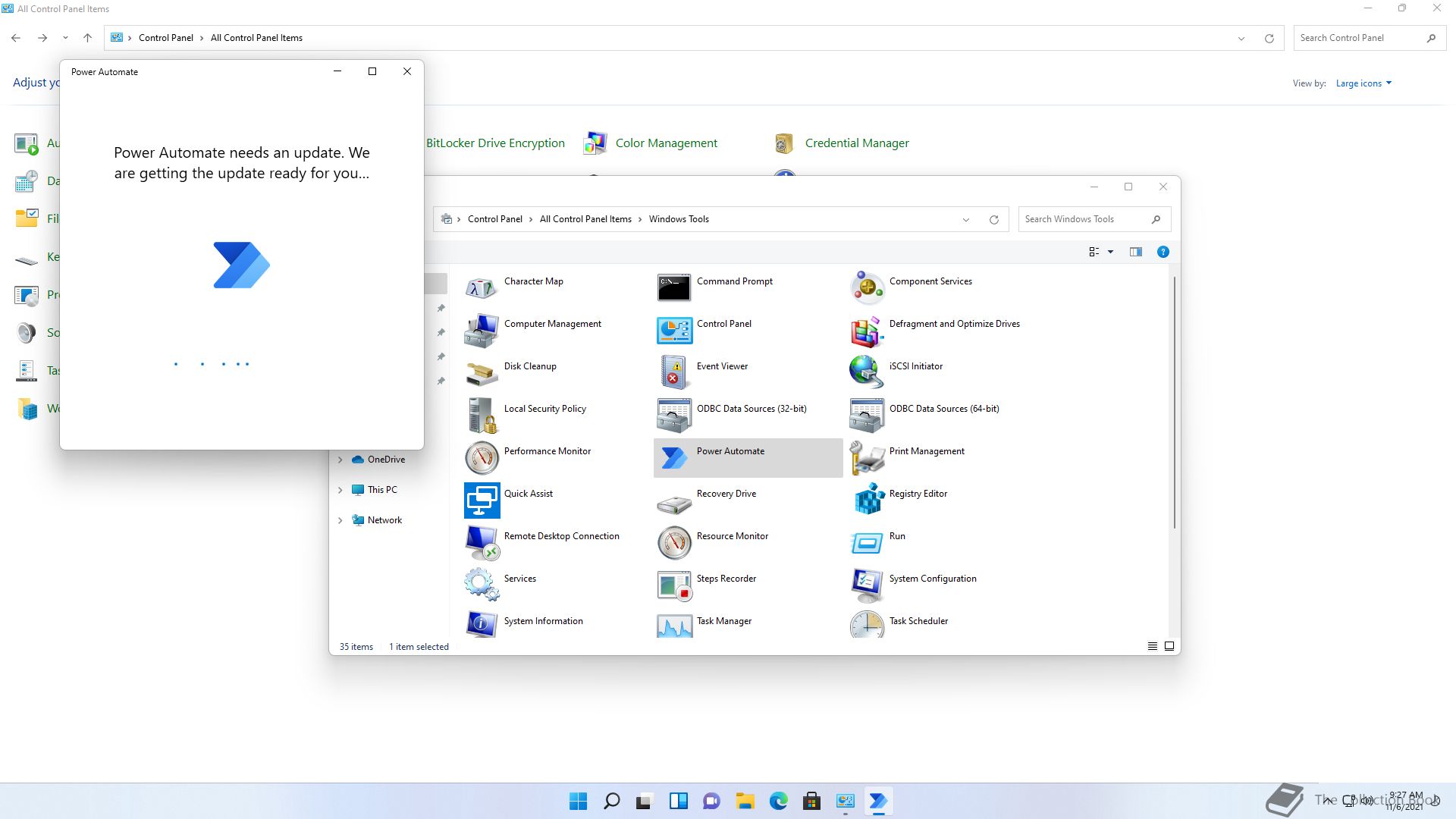Open Performance Monitor icon

coord(482,457)
